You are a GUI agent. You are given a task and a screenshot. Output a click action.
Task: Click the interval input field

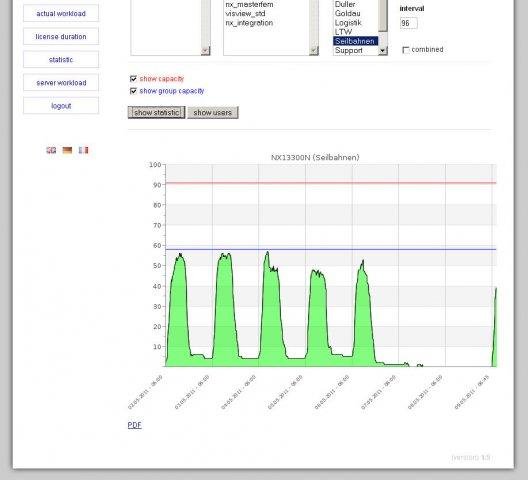click(x=409, y=23)
